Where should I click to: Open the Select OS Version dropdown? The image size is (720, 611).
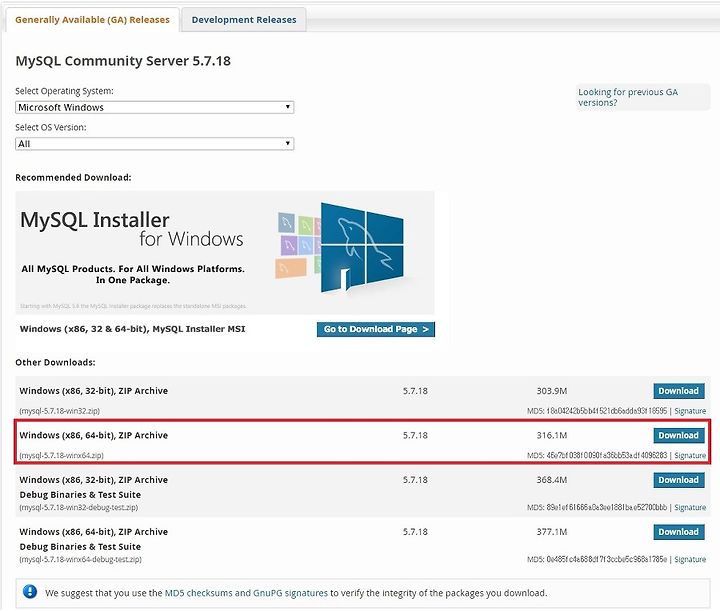tap(154, 144)
